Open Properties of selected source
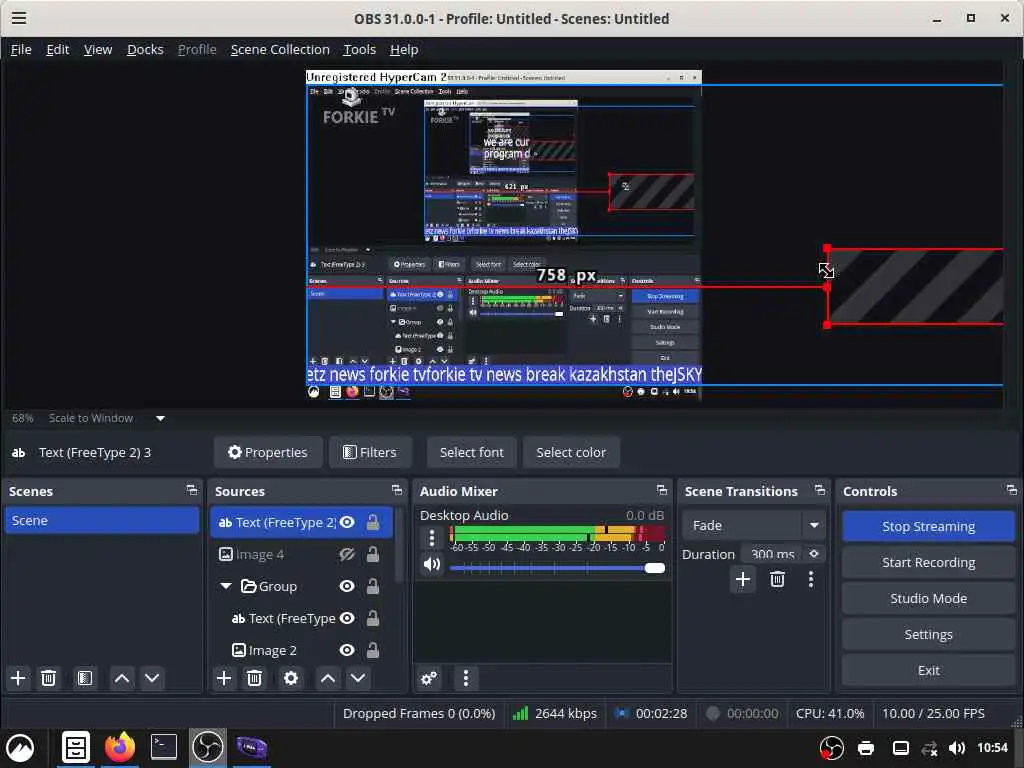Viewport: 1024px width, 768px height. [x=268, y=452]
